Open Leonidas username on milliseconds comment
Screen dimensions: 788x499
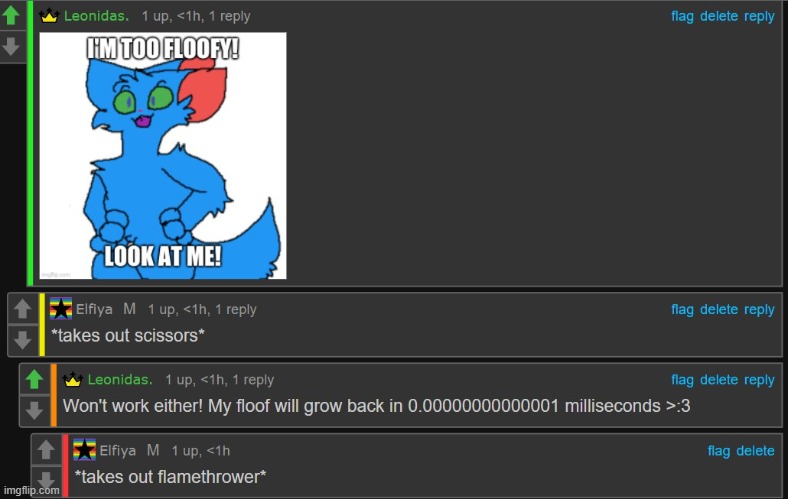coord(120,379)
